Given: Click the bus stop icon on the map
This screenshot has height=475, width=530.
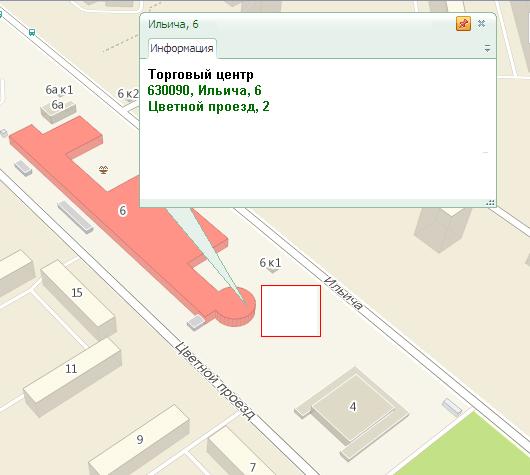Looking at the screenshot, I should 32,32.
